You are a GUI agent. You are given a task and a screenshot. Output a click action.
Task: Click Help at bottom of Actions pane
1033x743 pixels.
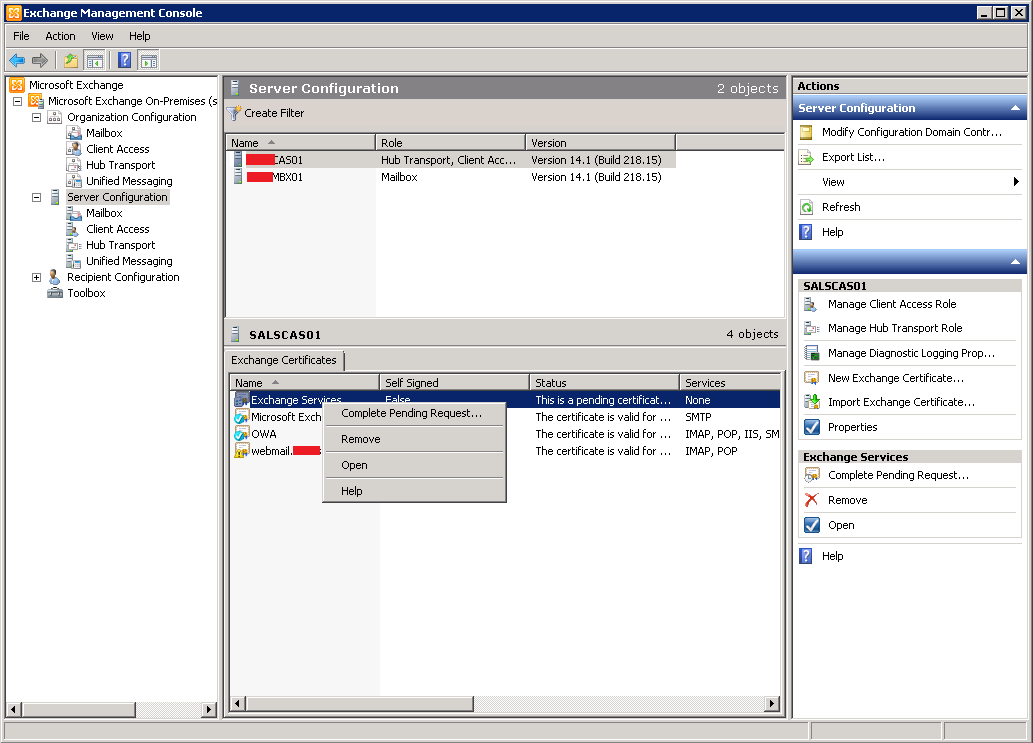pyautogui.click(x=833, y=556)
